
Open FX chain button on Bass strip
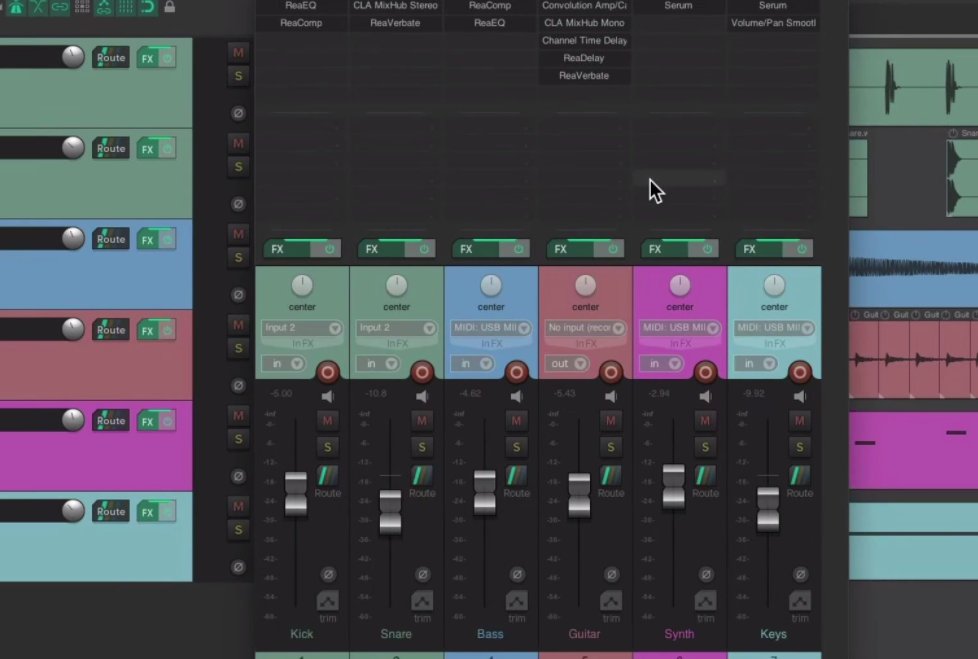pos(466,249)
